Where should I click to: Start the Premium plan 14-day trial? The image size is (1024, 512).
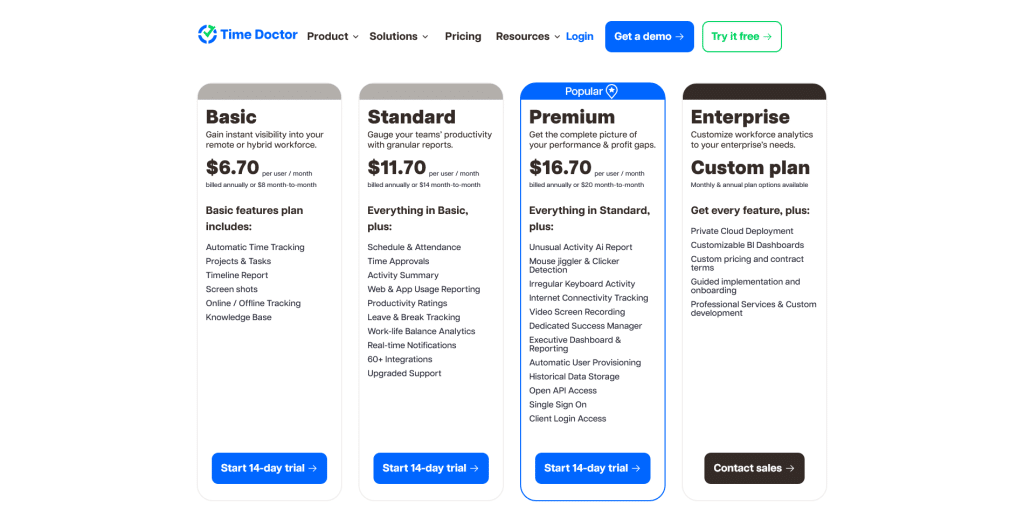point(592,468)
